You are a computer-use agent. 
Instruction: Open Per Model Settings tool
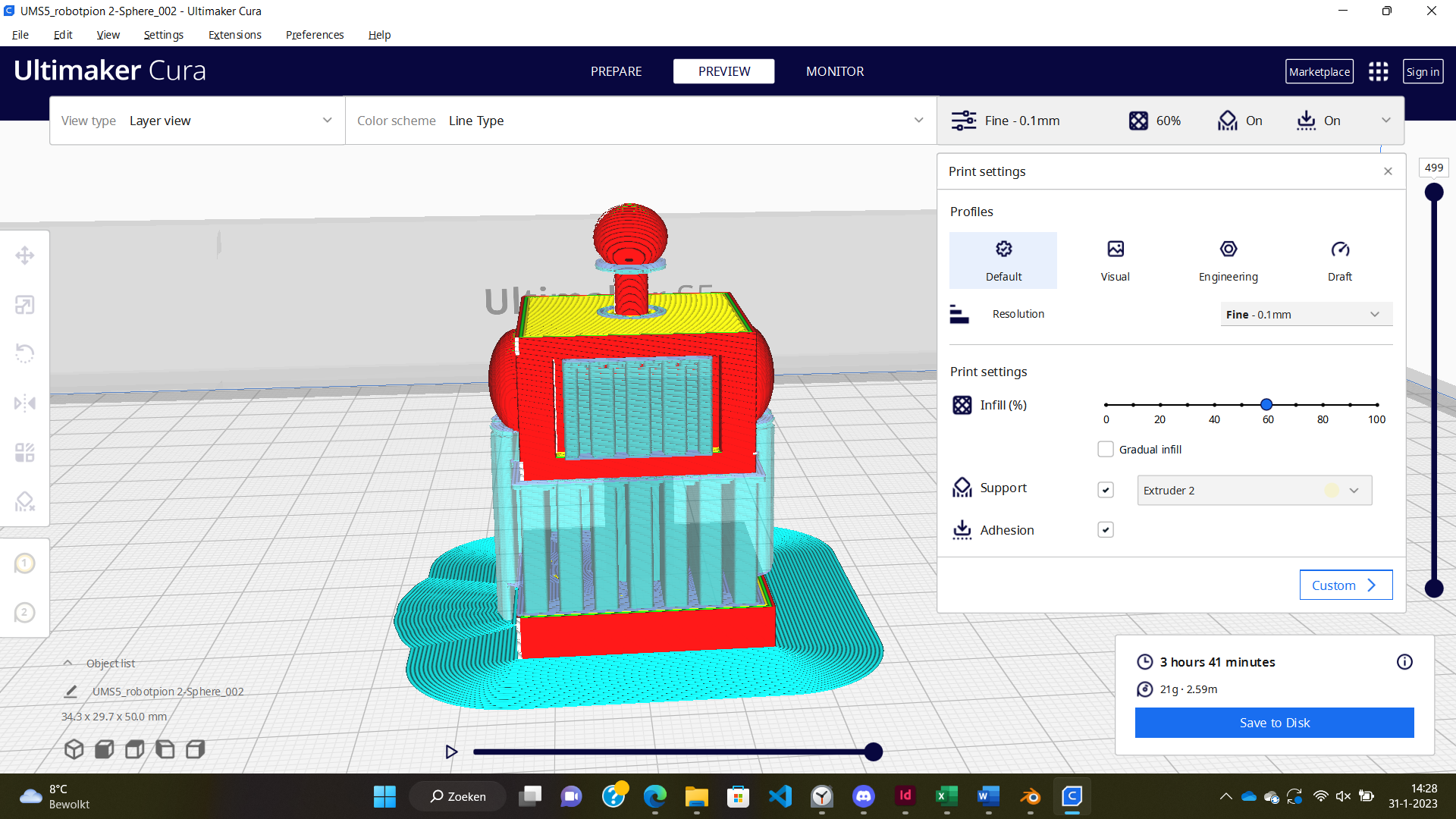(x=24, y=453)
